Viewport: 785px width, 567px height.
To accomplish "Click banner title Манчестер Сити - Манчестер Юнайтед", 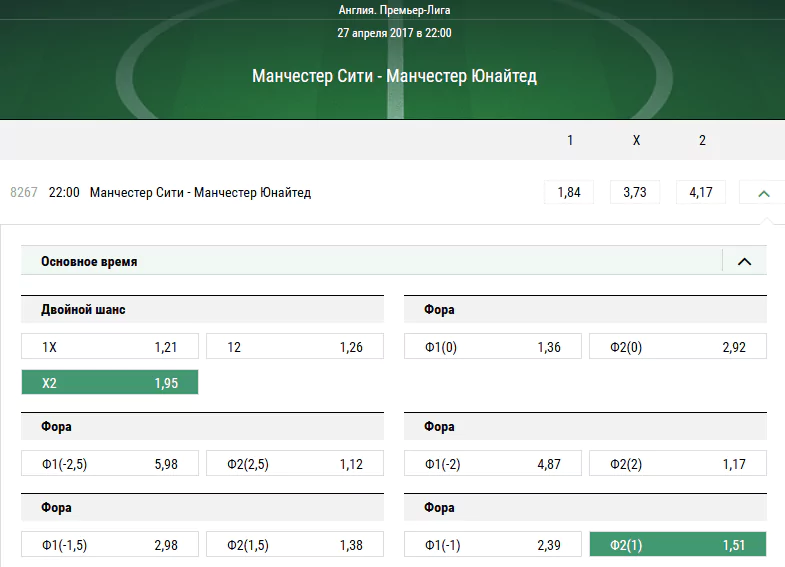I will click(395, 76).
